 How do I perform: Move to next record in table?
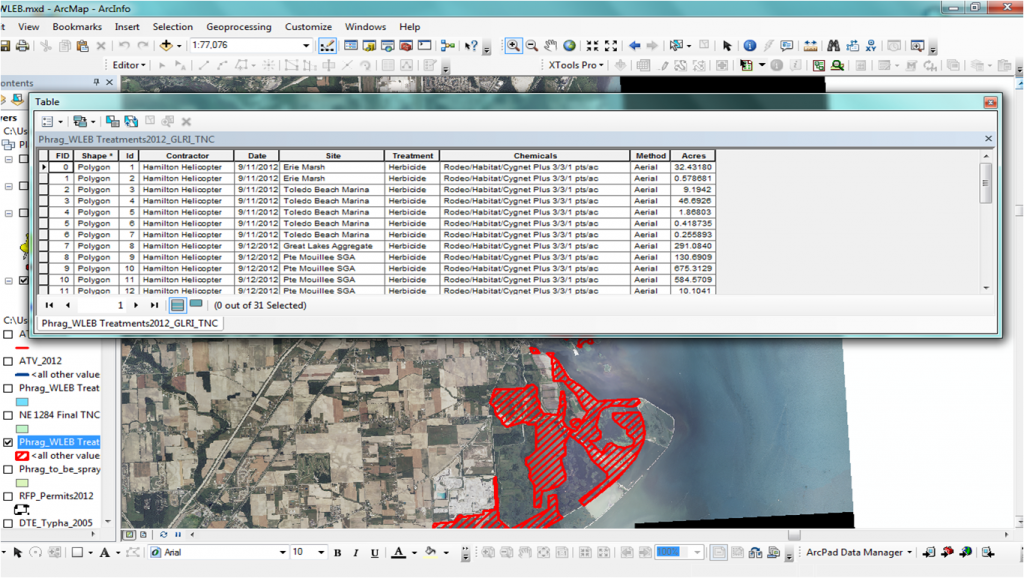click(136, 305)
